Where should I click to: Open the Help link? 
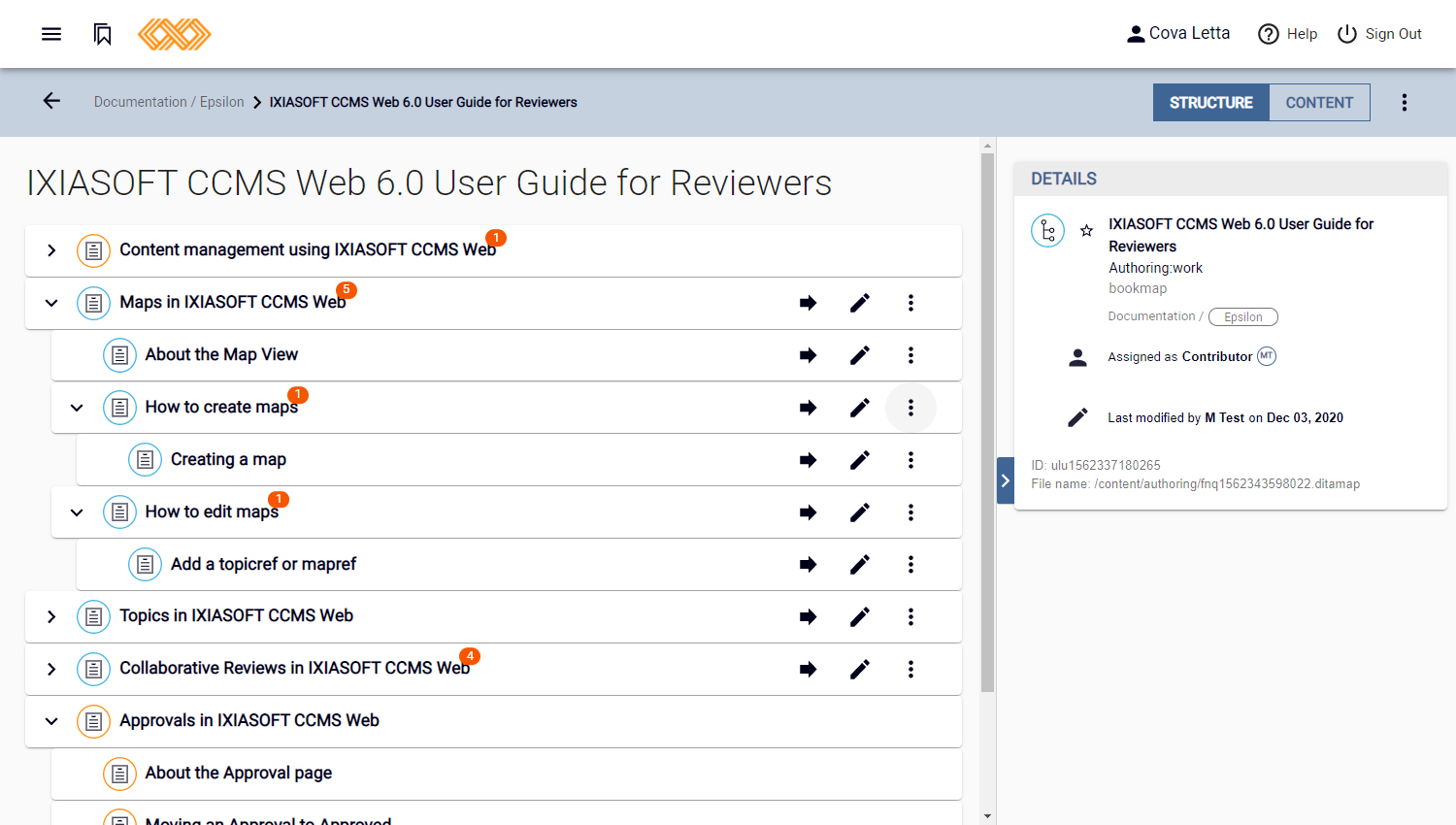(x=1287, y=34)
